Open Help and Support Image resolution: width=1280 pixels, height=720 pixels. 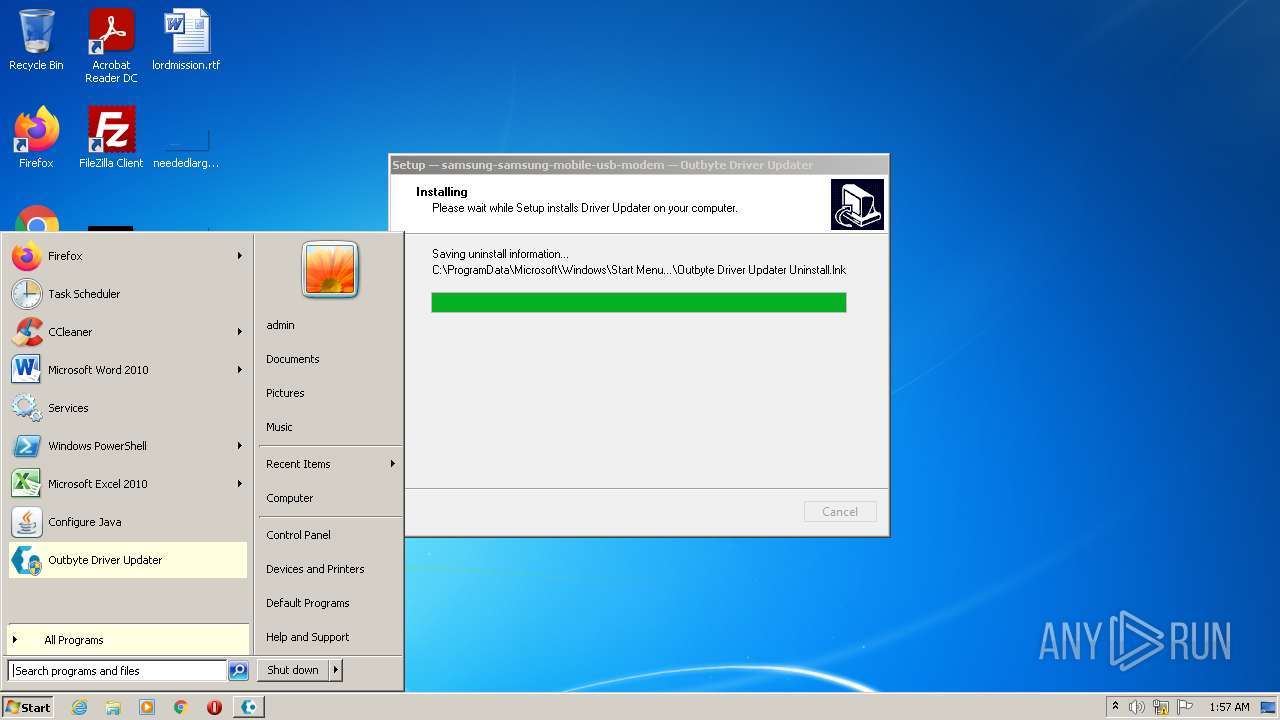click(330, 637)
